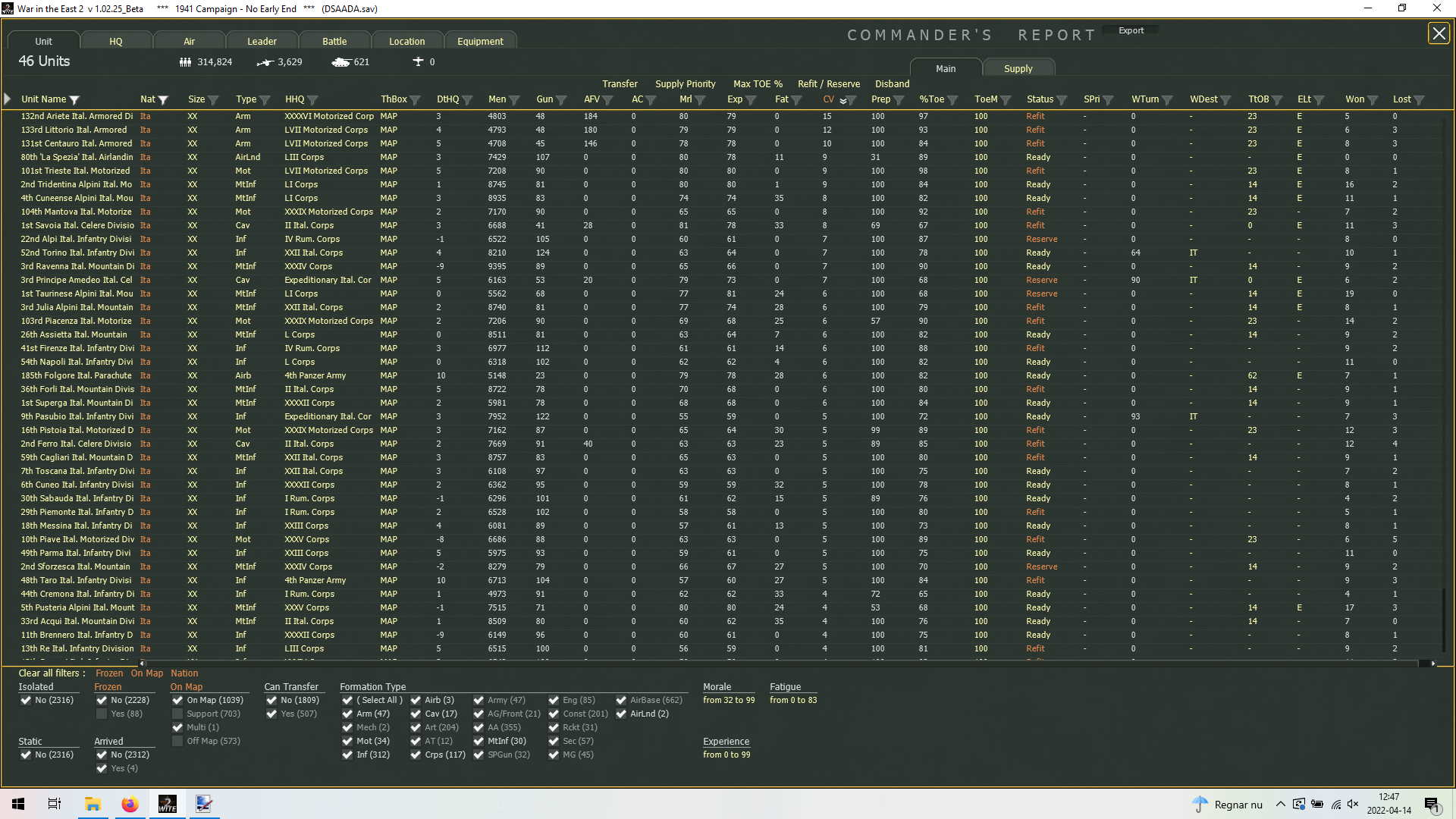Click the tank AFV count icon
1456x819 pixels.
(340, 62)
